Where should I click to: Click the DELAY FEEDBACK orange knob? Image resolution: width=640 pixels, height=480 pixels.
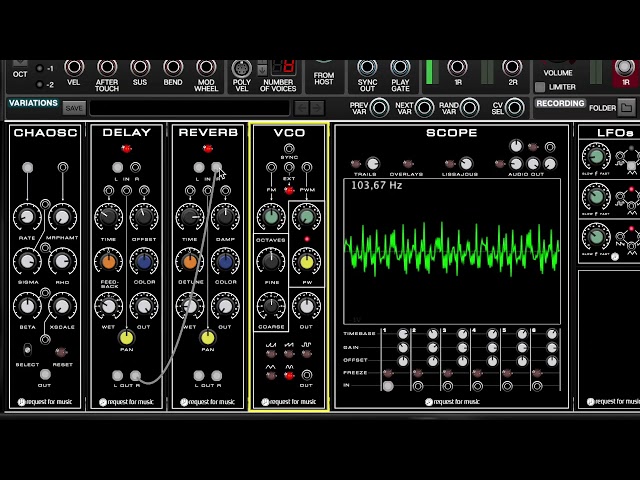coord(109,262)
